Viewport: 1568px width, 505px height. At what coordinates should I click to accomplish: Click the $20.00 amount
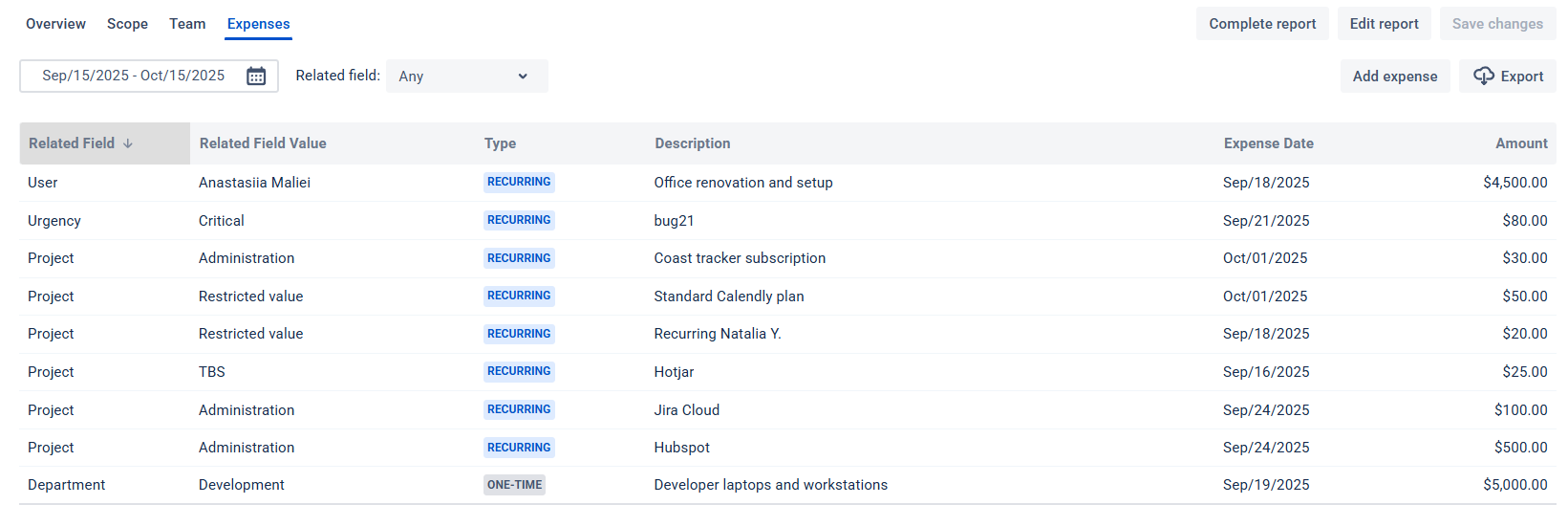(1525, 334)
